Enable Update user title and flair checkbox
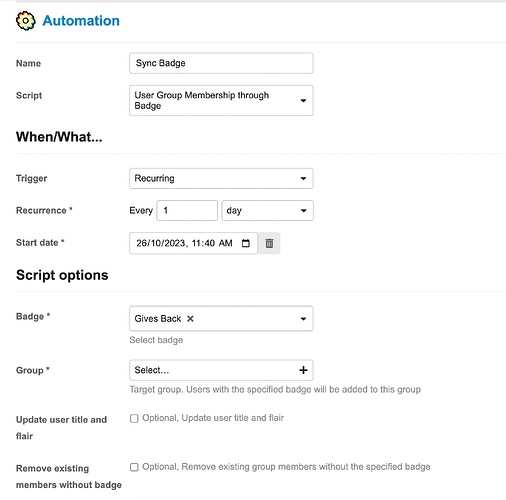Image resolution: width=506 pixels, height=500 pixels. click(x=134, y=418)
